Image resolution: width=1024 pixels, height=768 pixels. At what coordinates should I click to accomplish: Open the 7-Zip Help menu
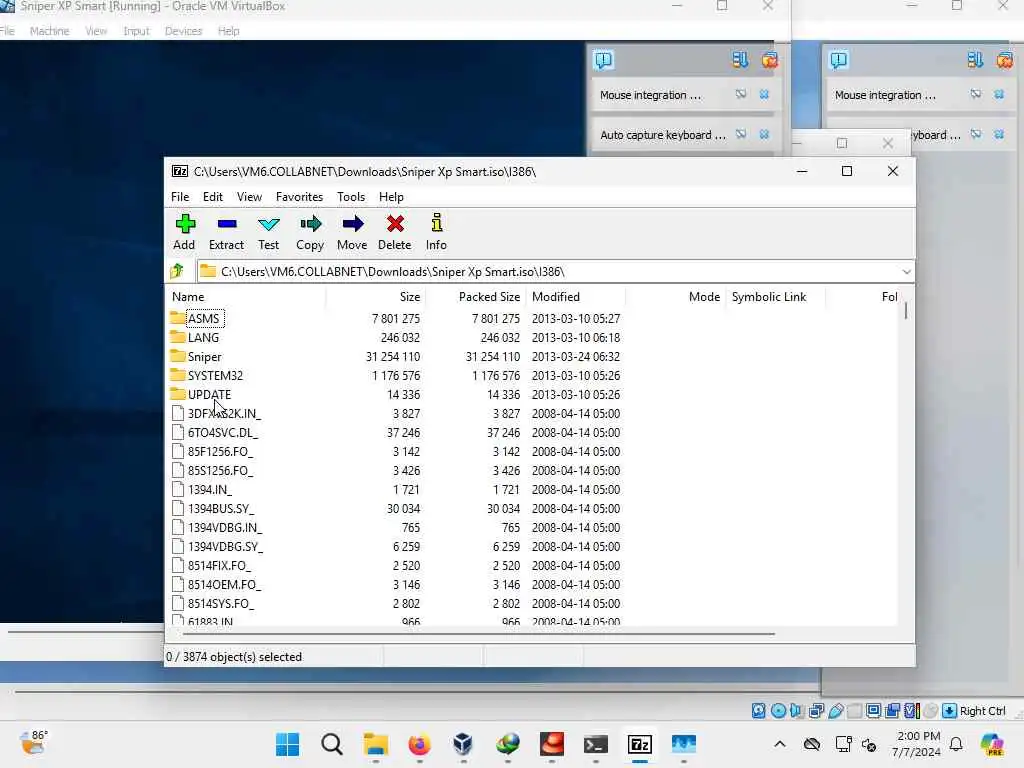(391, 197)
